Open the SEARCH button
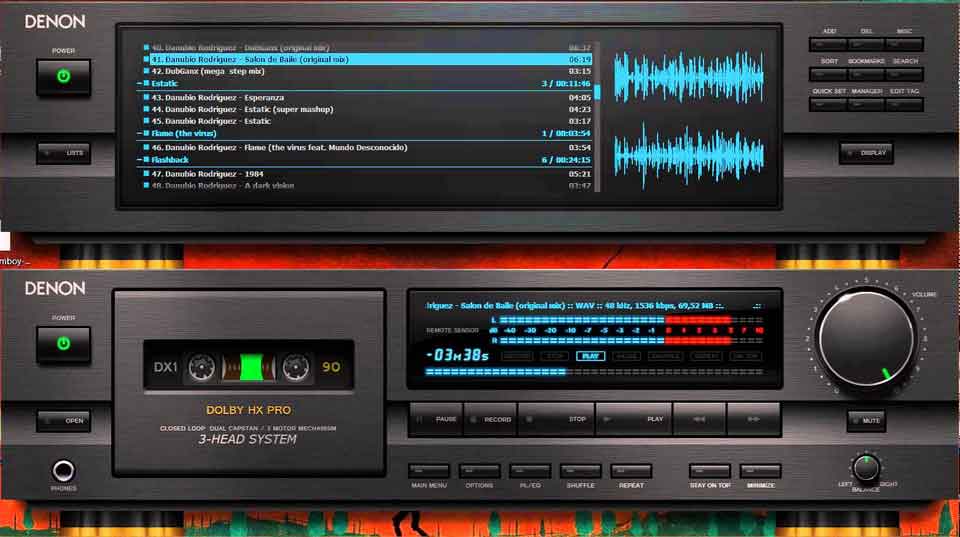Image resolution: width=960 pixels, height=537 pixels. click(904, 75)
